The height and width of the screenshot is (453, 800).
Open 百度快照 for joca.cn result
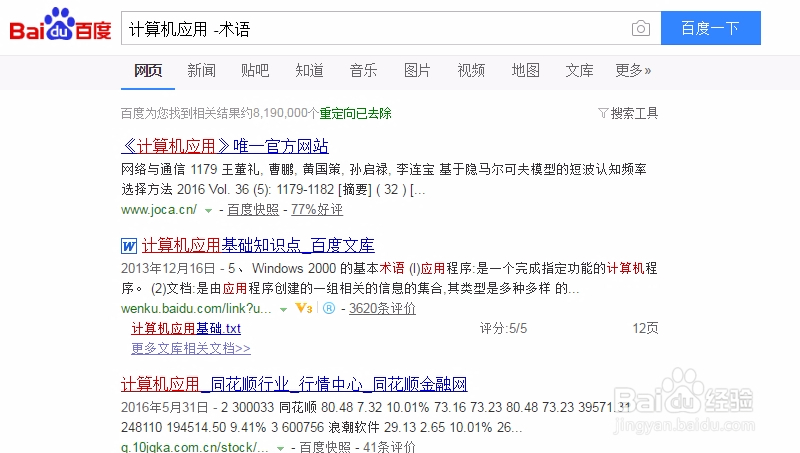coord(253,210)
